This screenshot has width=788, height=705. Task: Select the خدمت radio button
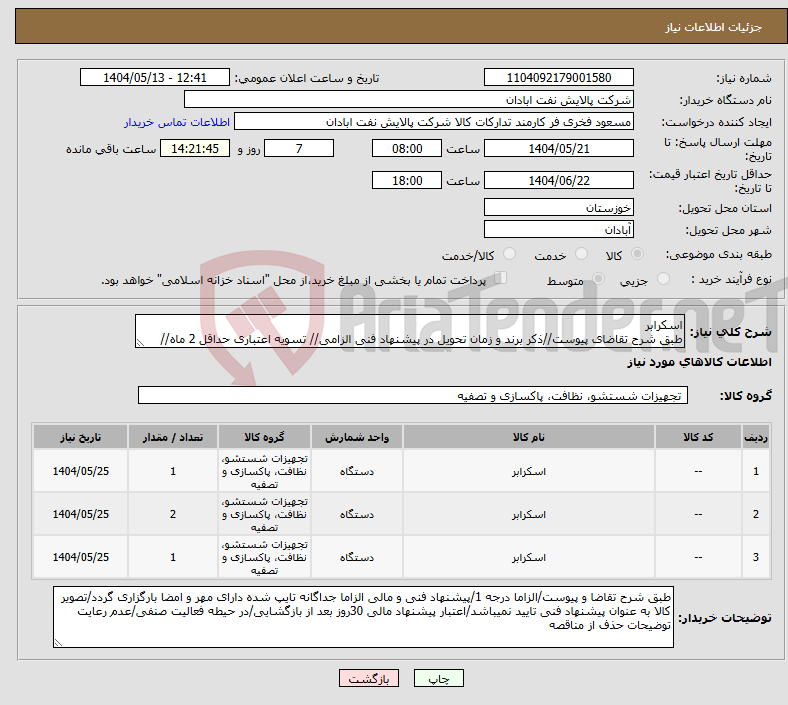[581, 254]
